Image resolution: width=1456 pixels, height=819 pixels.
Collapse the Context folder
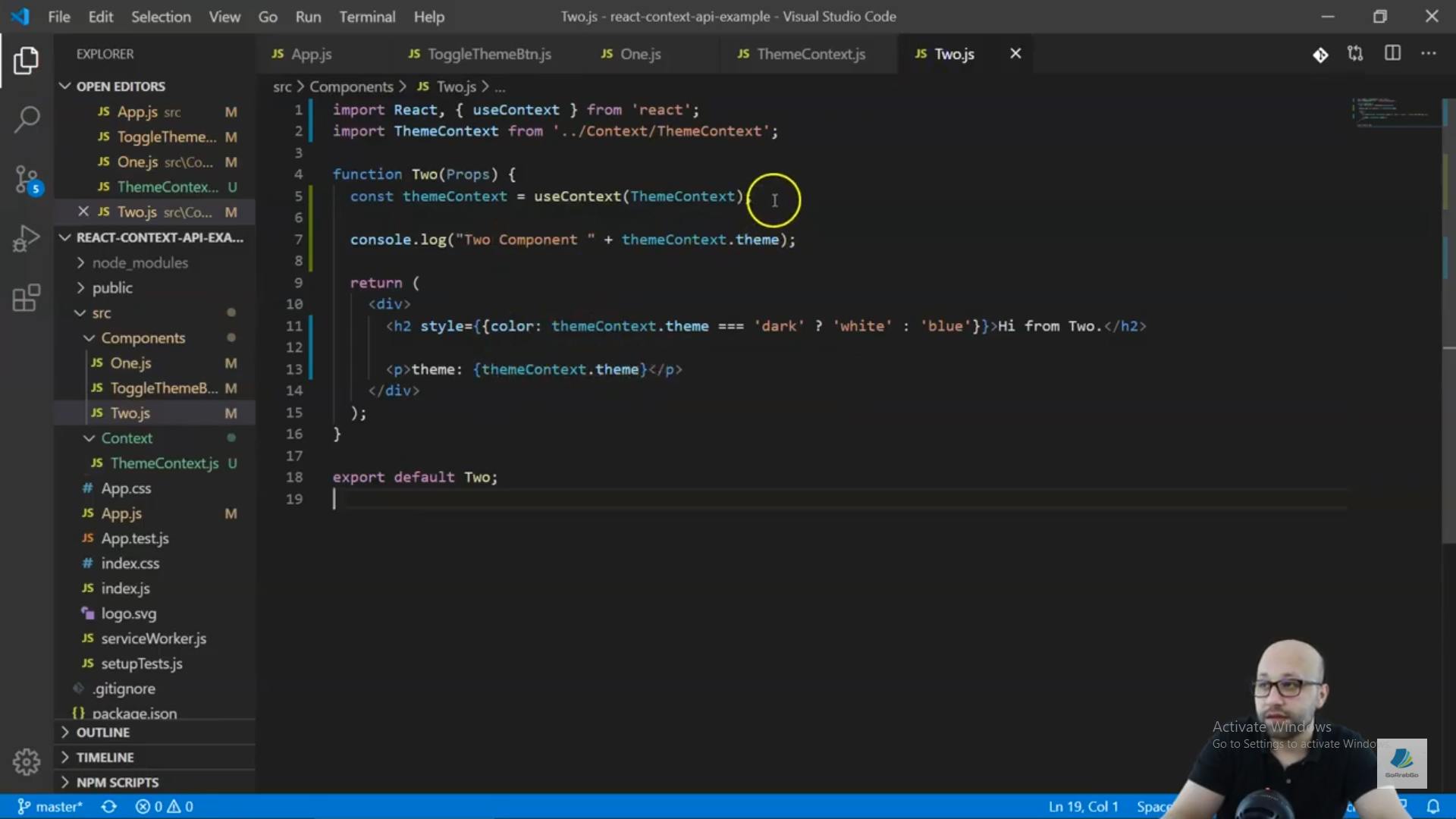point(127,438)
